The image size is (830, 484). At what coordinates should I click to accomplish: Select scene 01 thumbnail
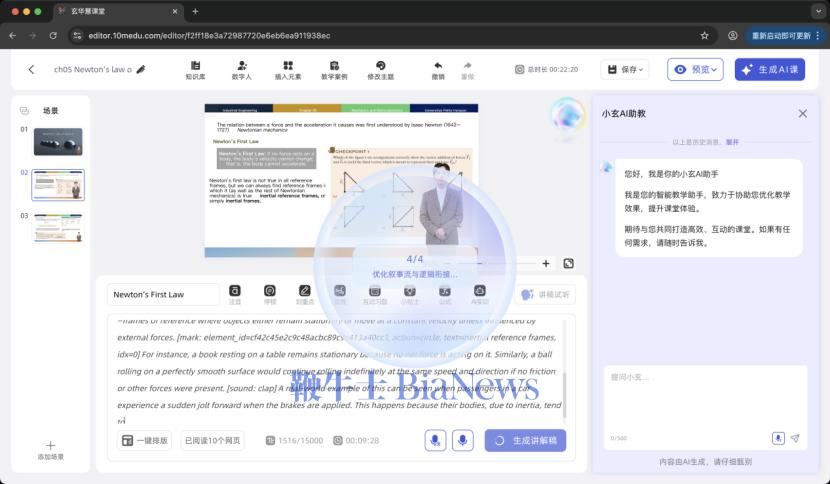(58, 141)
